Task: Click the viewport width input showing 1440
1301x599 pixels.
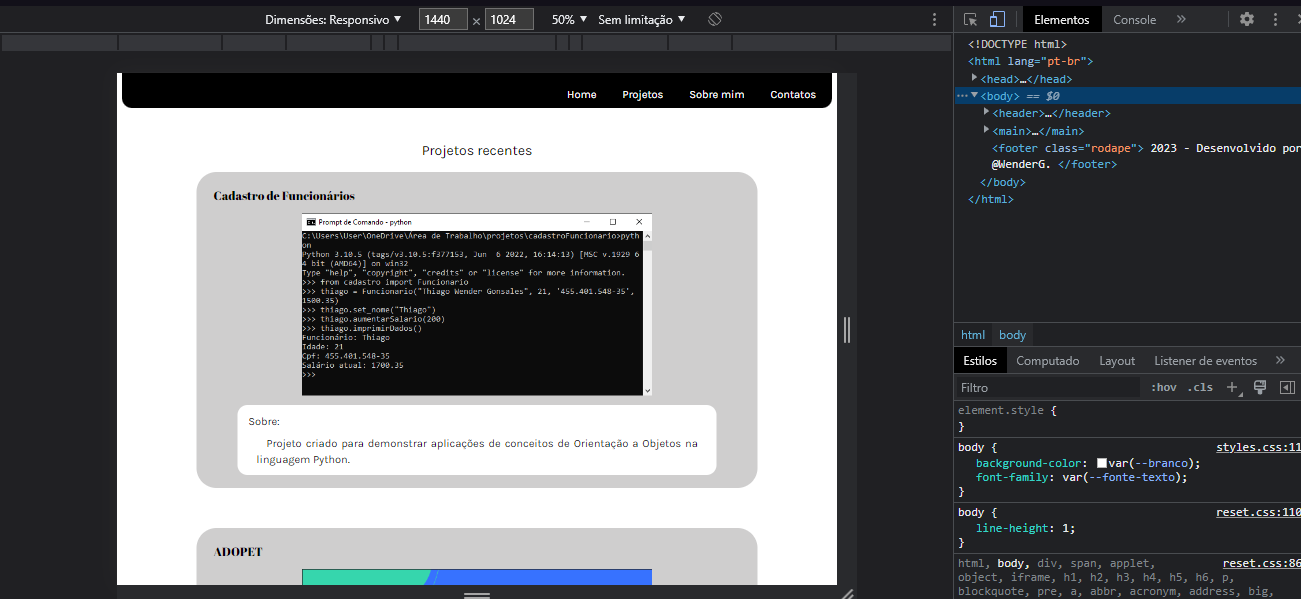Action: pyautogui.click(x=442, y=18)
